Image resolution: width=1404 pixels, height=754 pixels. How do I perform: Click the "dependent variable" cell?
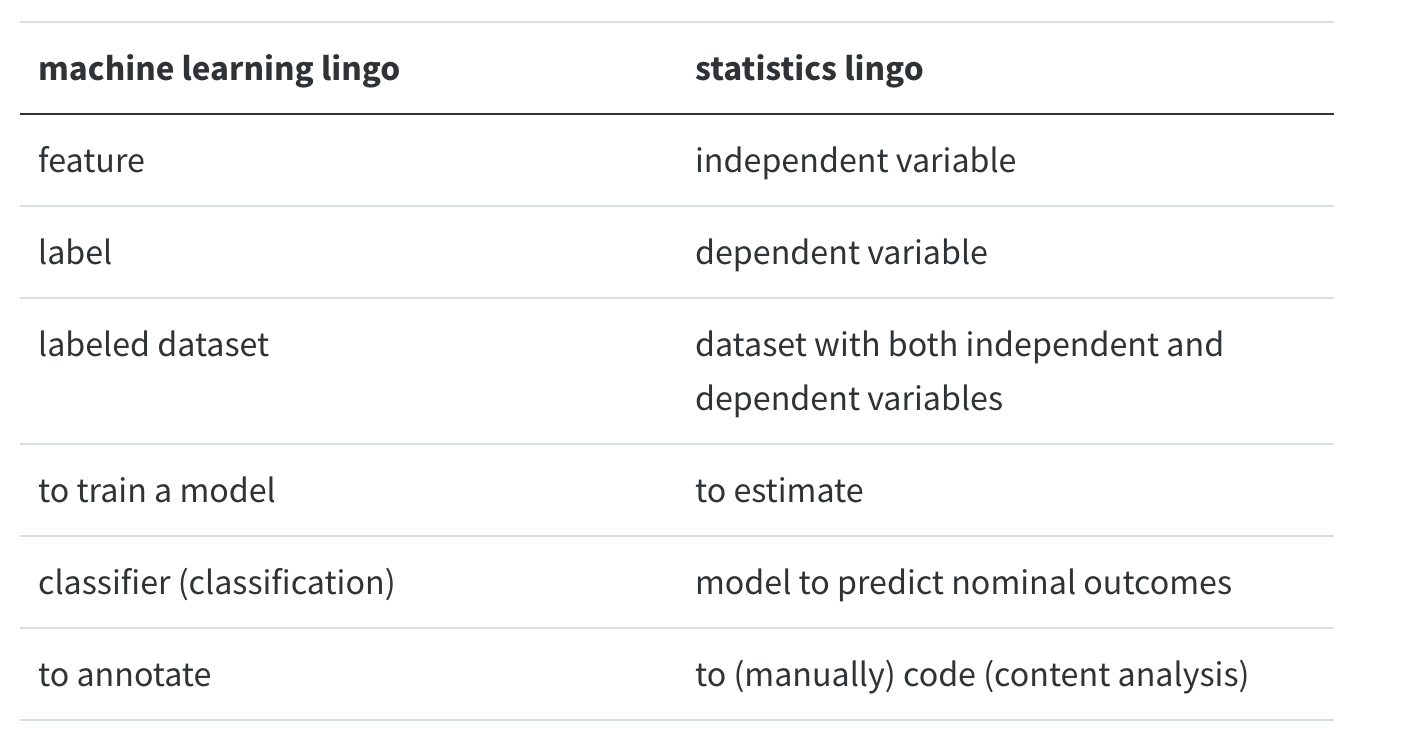[x=841, y=252]
